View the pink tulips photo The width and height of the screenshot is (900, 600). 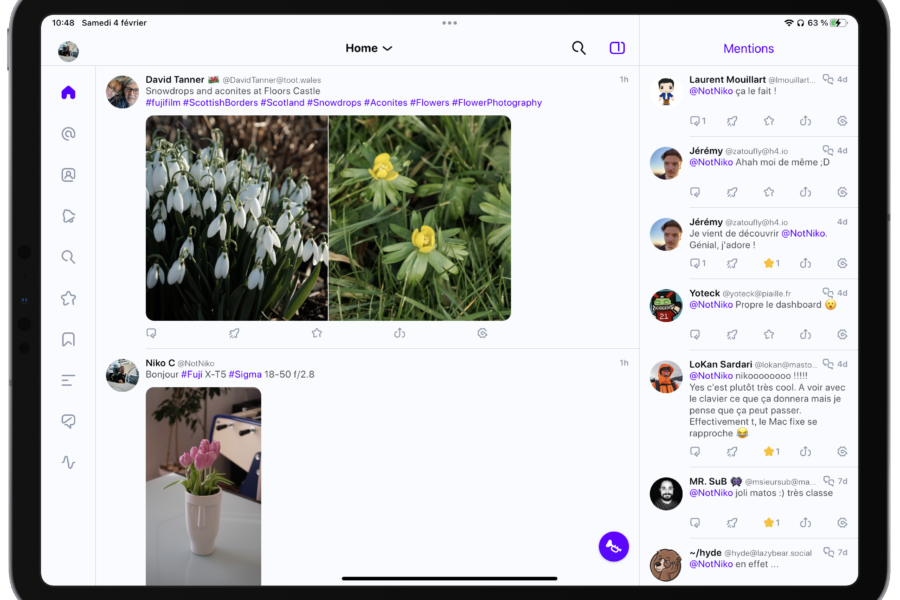[x=203, y=486]
